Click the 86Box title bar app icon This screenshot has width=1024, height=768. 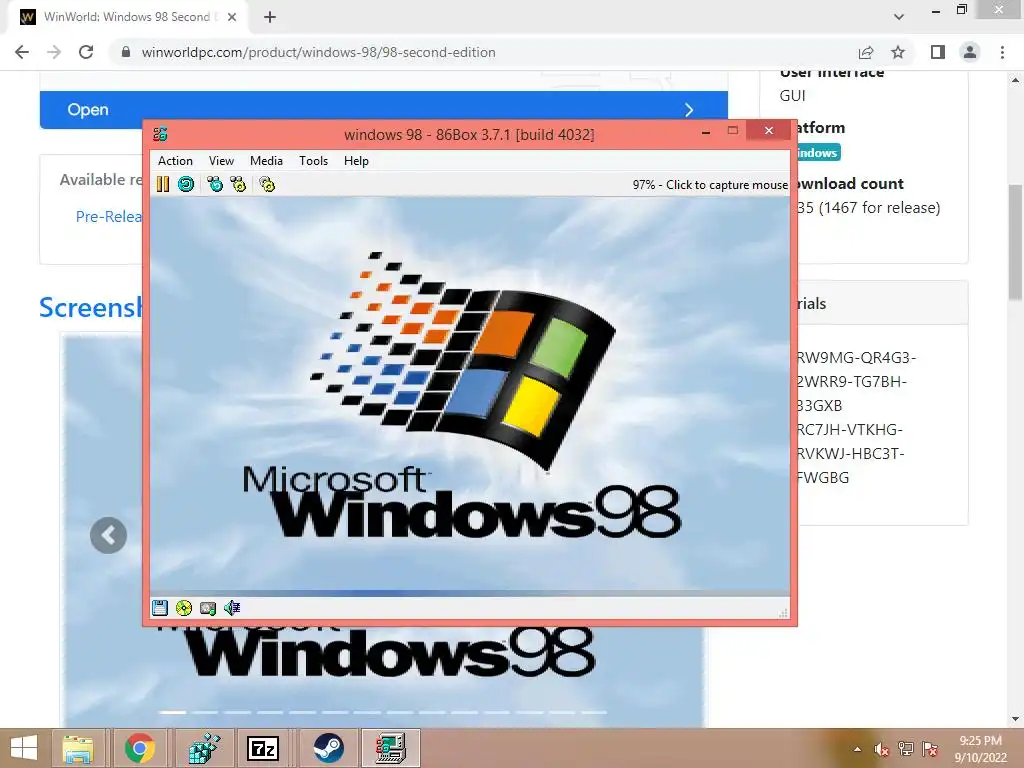(160, 135)
